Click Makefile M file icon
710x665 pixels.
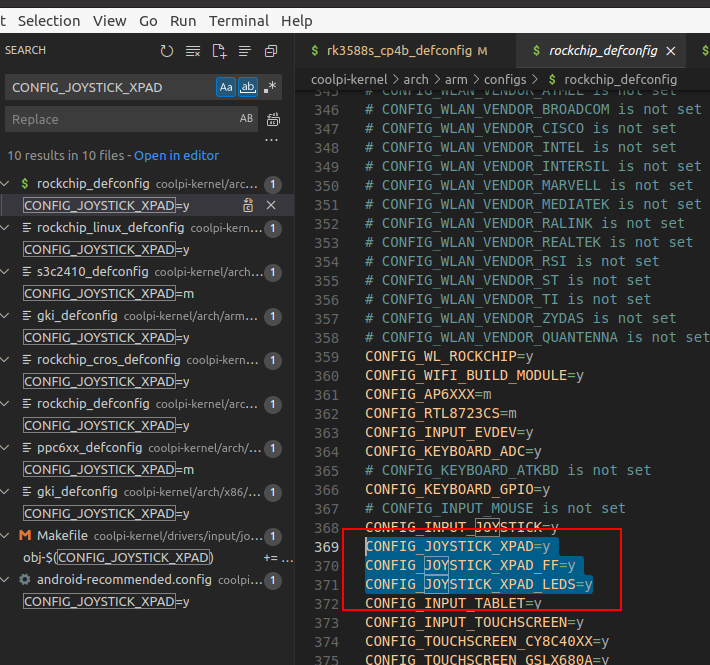pyautogui.click(x=25, y=536)
